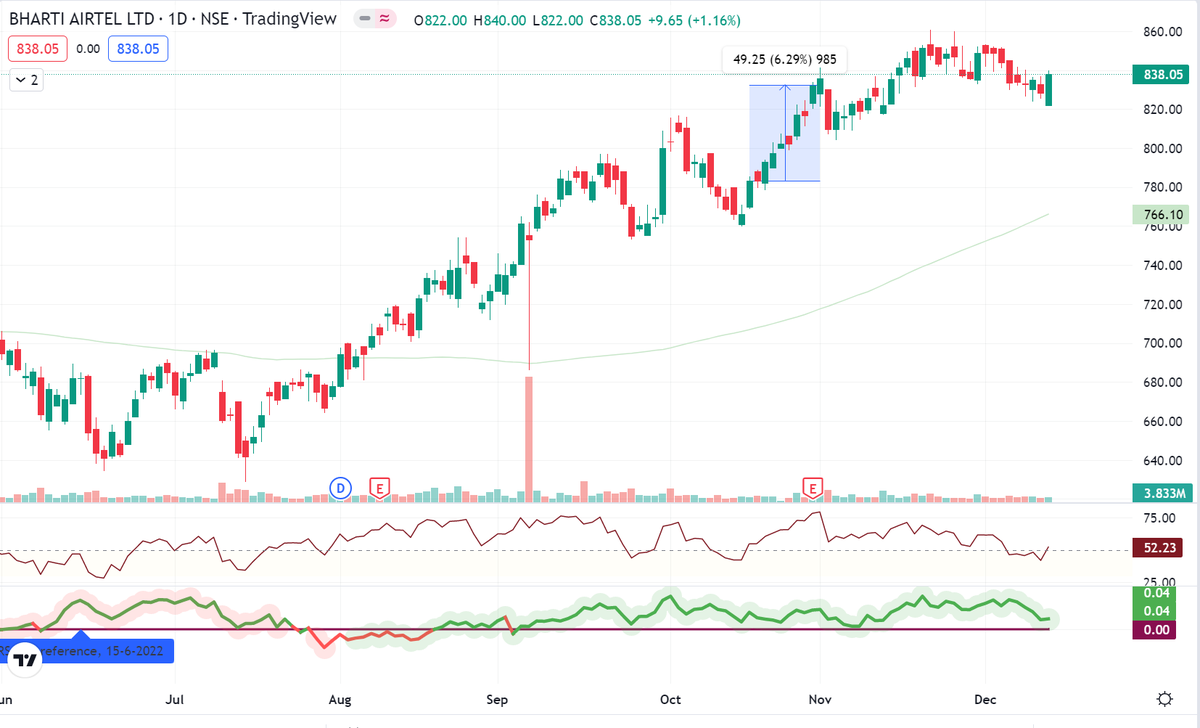Open the E earnings marker near Aug
The width and height of the screenshot is (1200, 728).
coord(379,488)
